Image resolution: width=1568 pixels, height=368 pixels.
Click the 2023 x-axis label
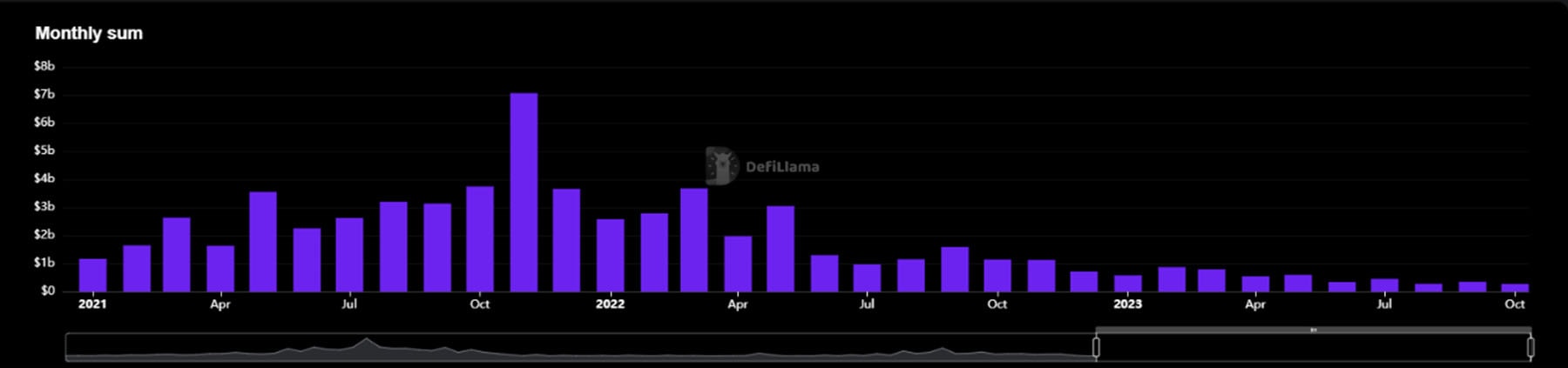pyautogui.click(x=1127, y=304)
